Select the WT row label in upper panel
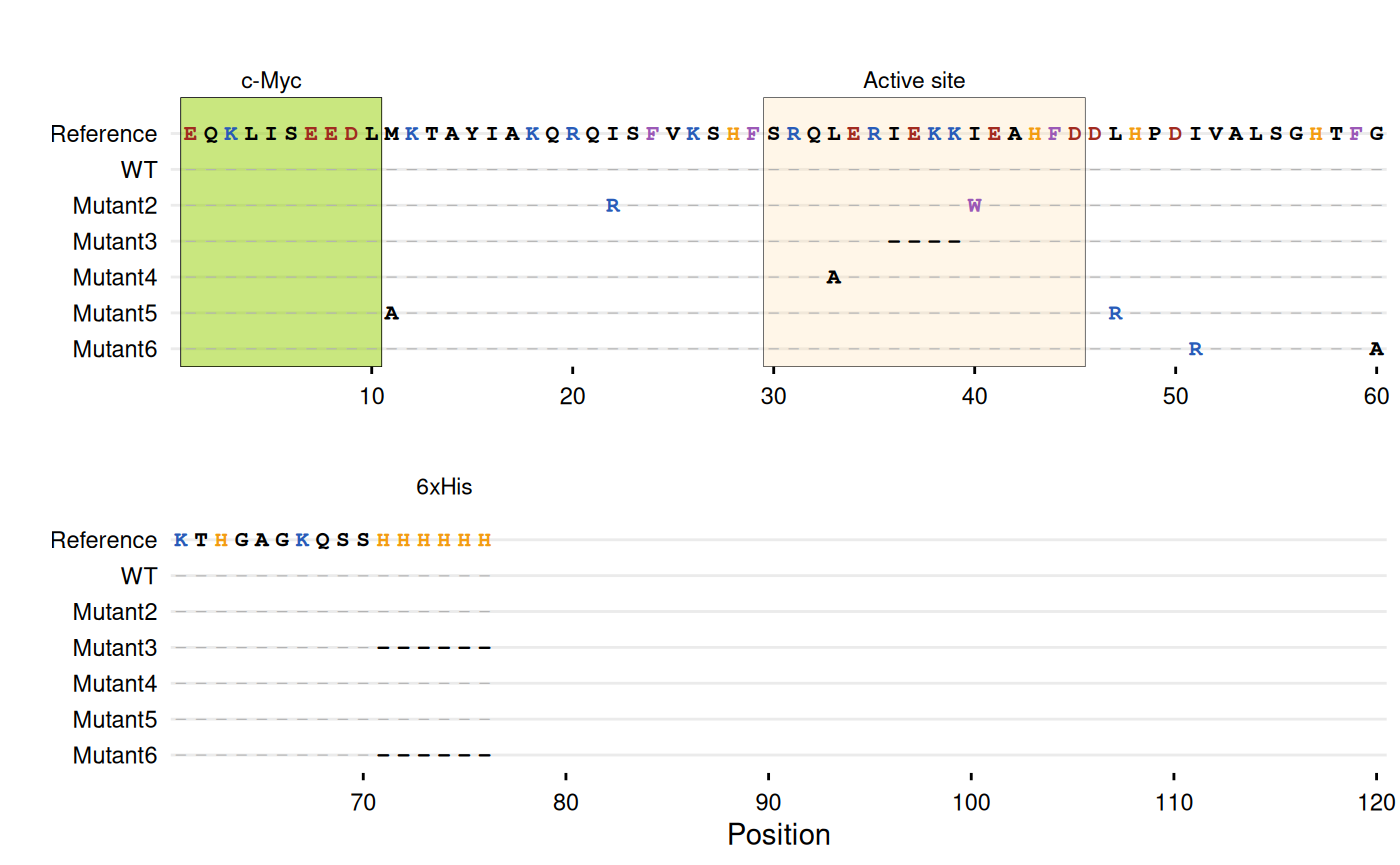The width and height of the screenshot is (1400, 865). pos(138,170)
